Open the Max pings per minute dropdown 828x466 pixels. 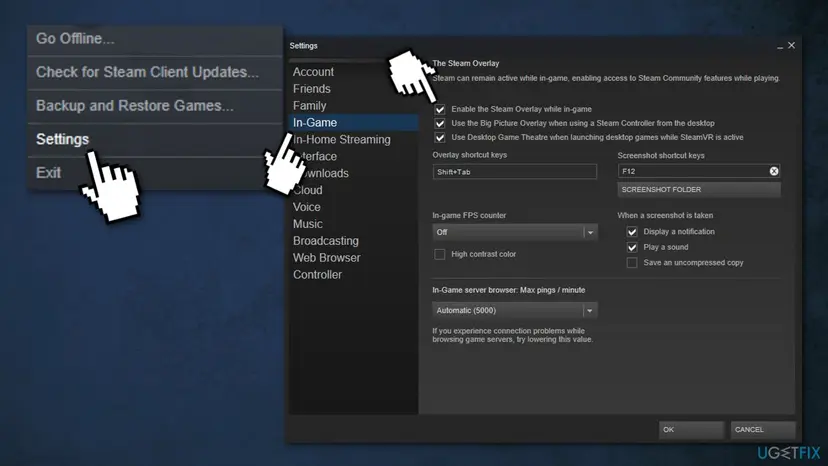[515, 311]
